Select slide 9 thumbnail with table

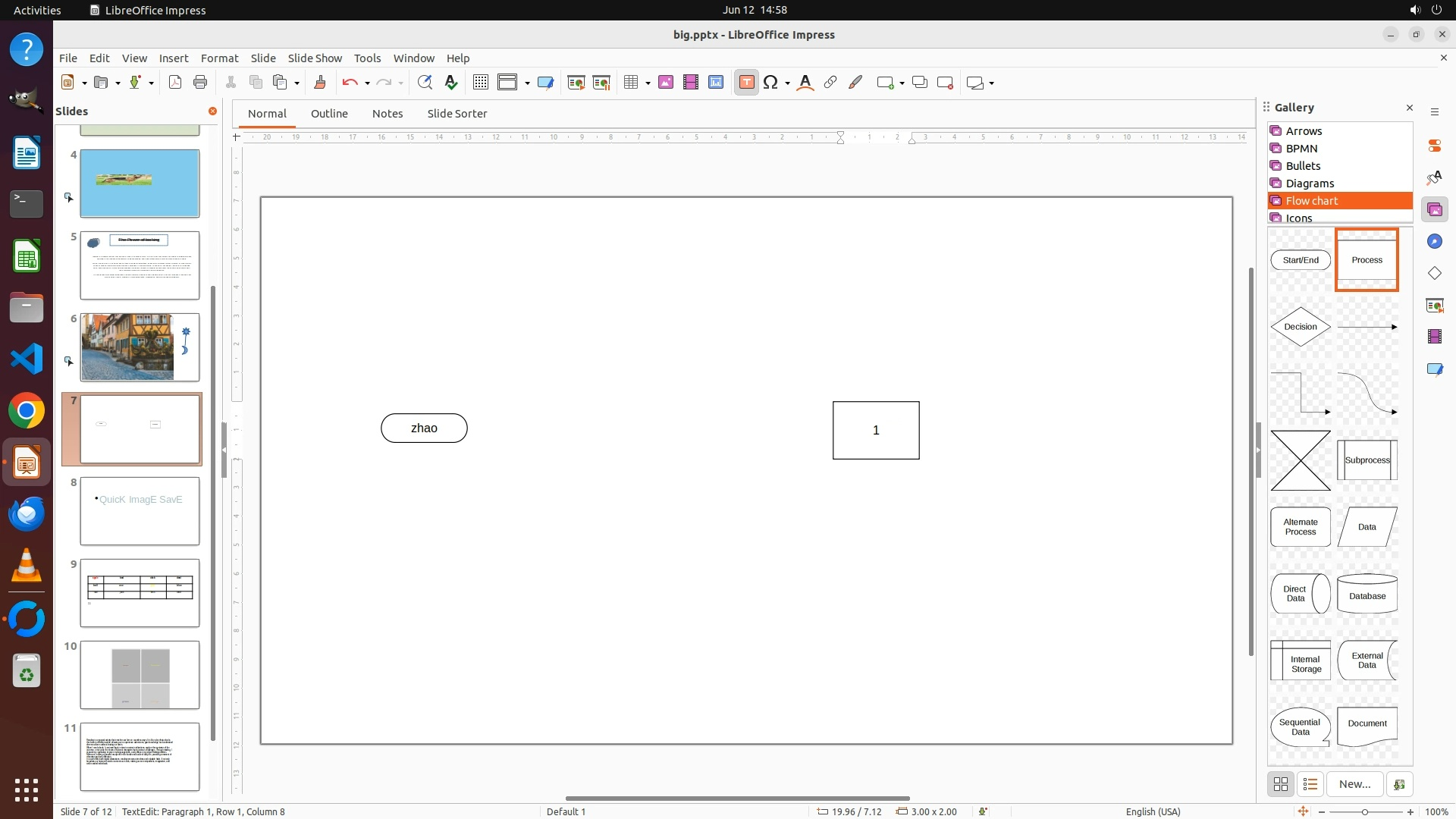point(140,593)
